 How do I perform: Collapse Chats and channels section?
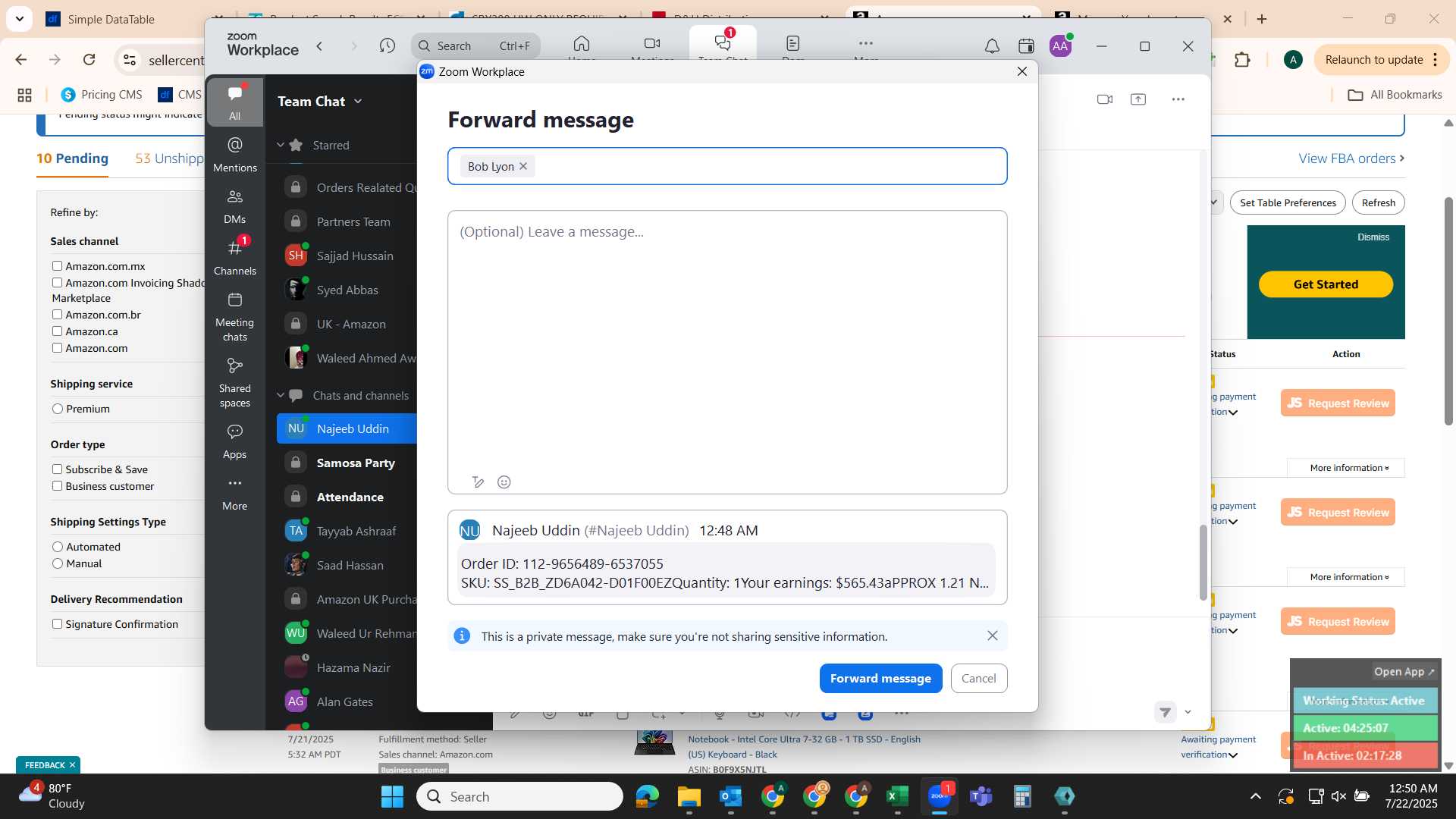(x=280, y=395)
